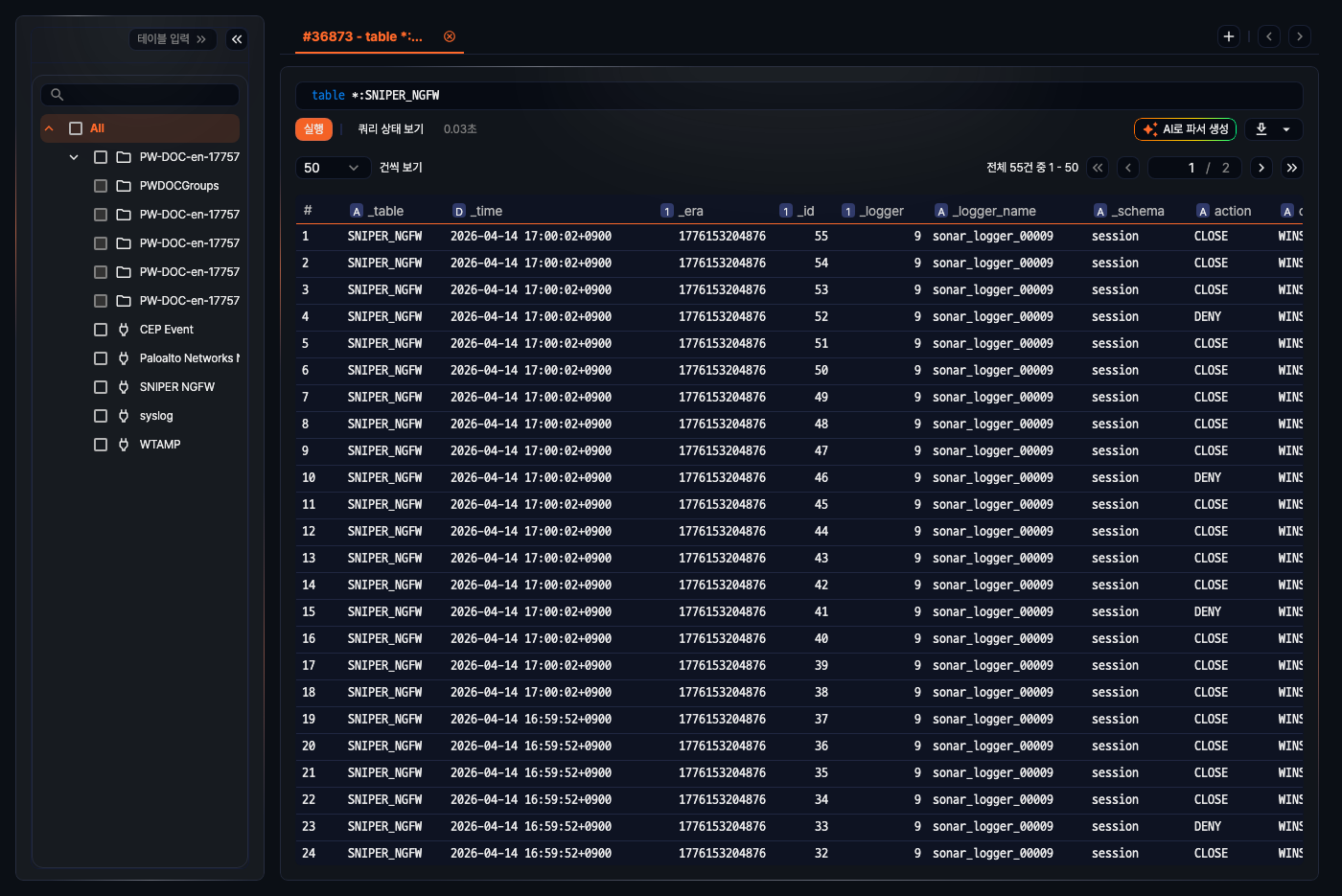This screenshot has height=896, width=1342.
Task: Tick the WTAMP checkbox
Action: 101,445
